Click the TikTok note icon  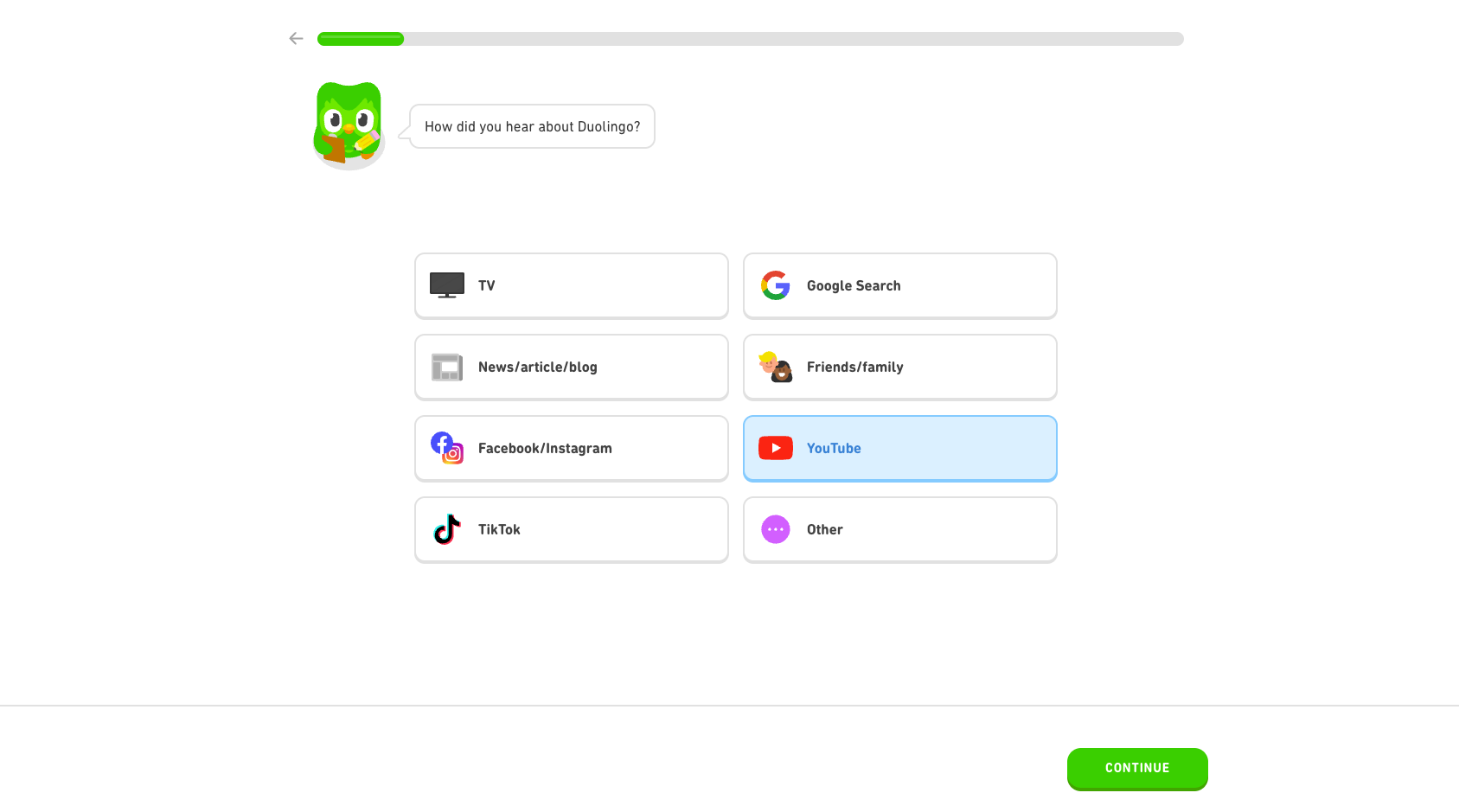coord(445,529)
